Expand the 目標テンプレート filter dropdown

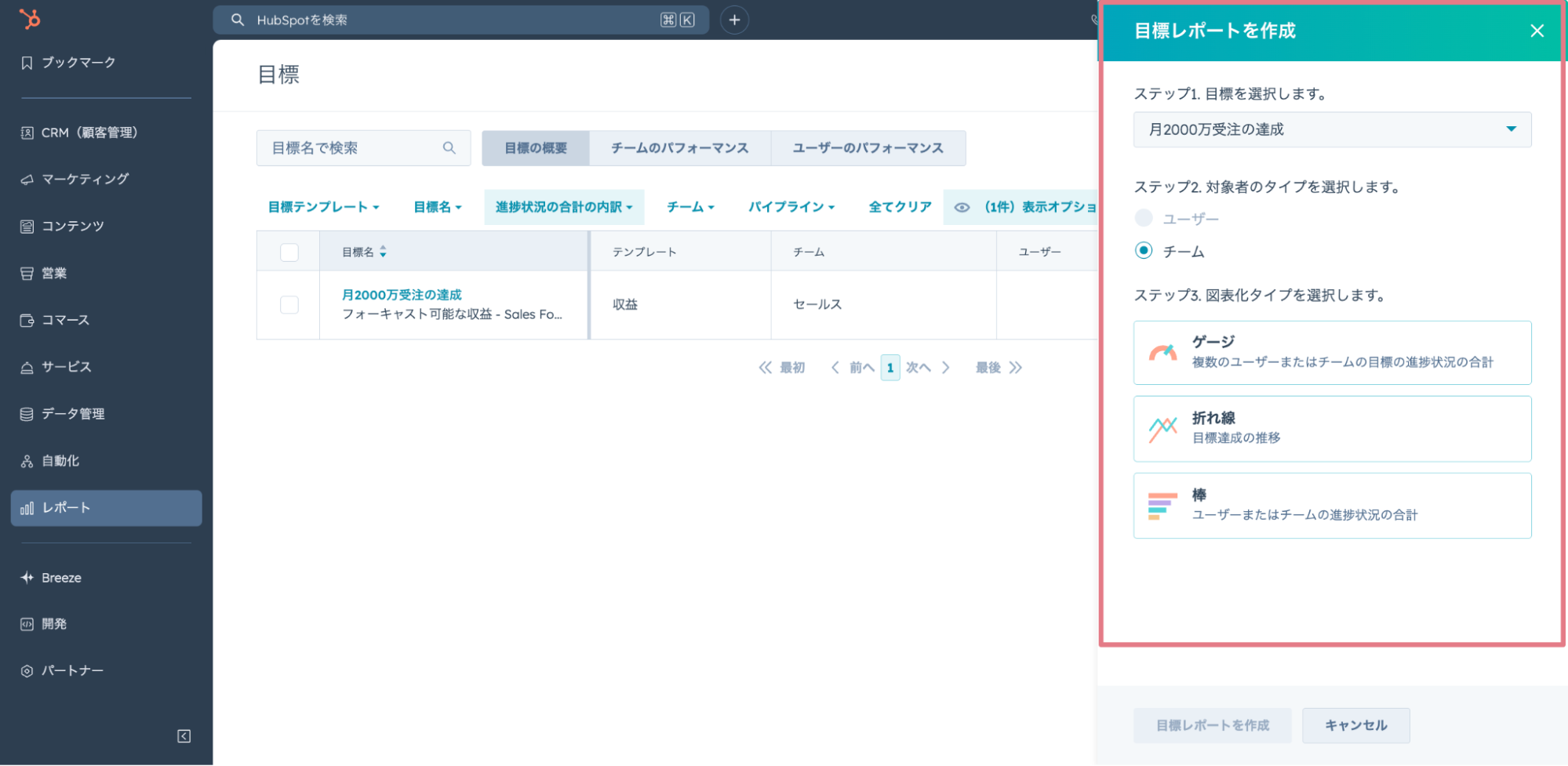[x=323, y=207]
